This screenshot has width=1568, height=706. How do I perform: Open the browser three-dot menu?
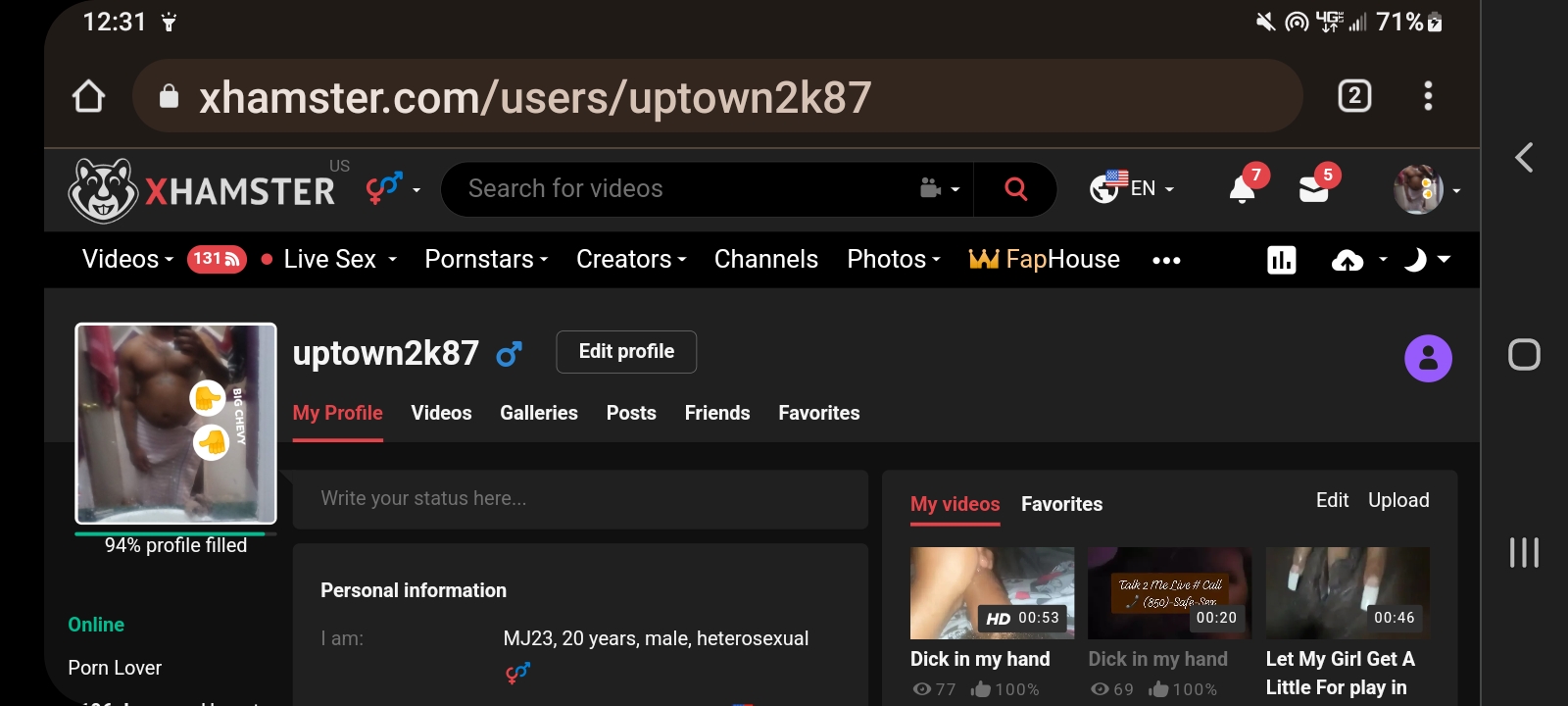[x=1428, y=96]
